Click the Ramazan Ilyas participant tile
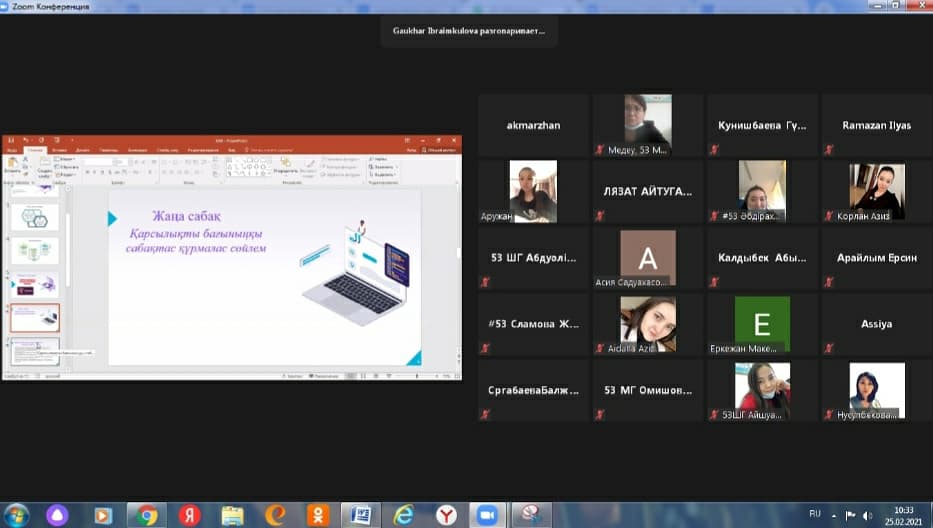This screenshot has width=933, height=528. point(876,126)
